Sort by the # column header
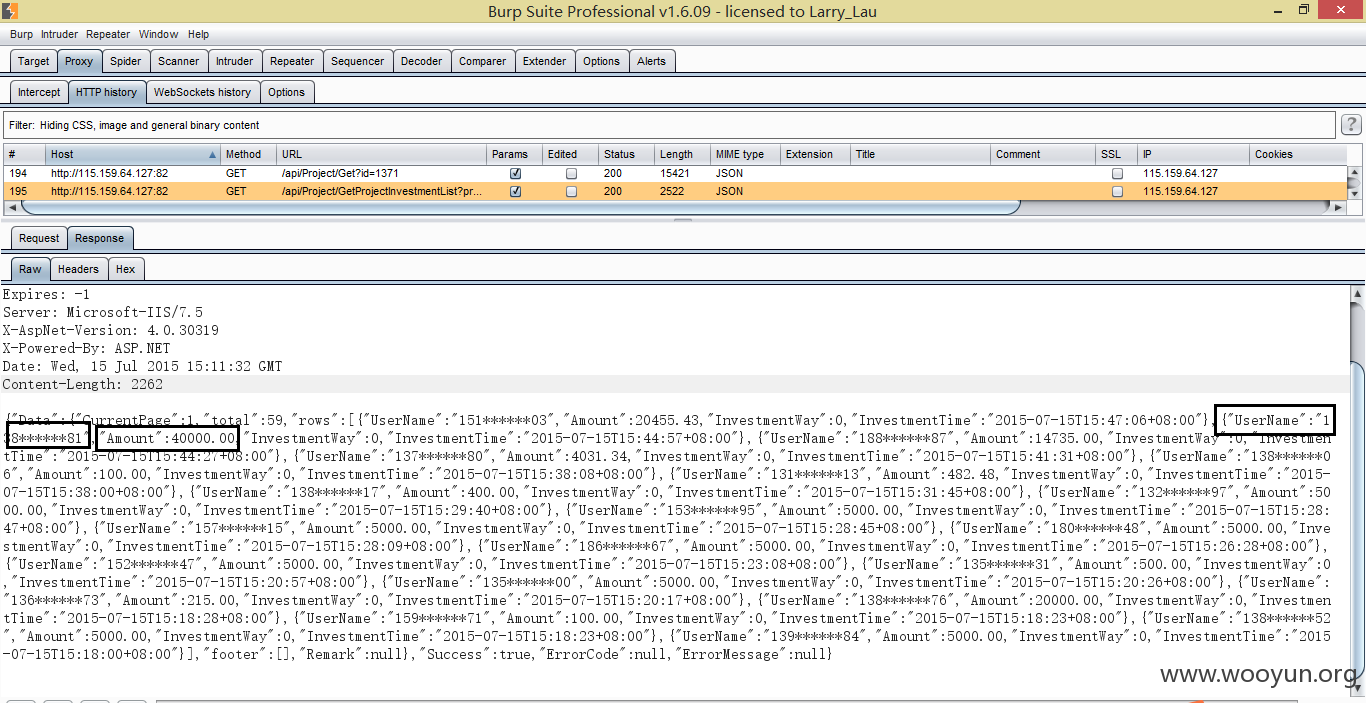This screenshot has width=1366, height=703. (25, 154)
